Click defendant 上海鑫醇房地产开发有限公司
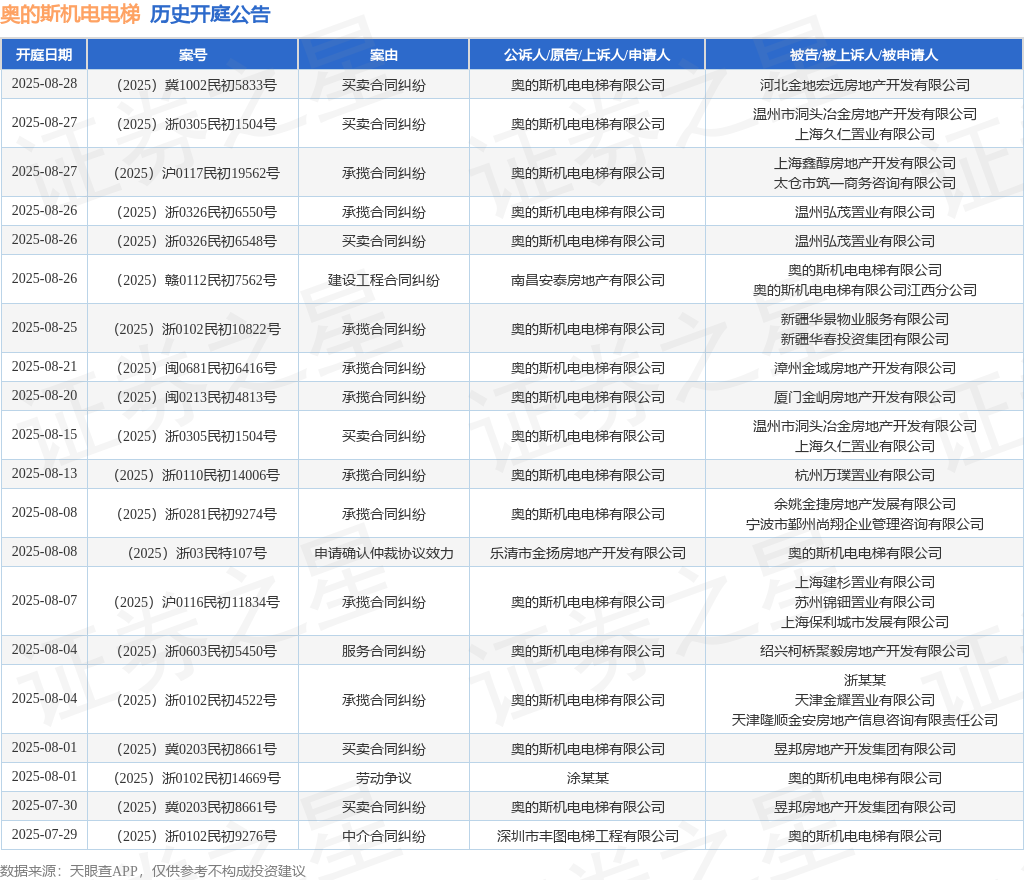 (865, 163)
